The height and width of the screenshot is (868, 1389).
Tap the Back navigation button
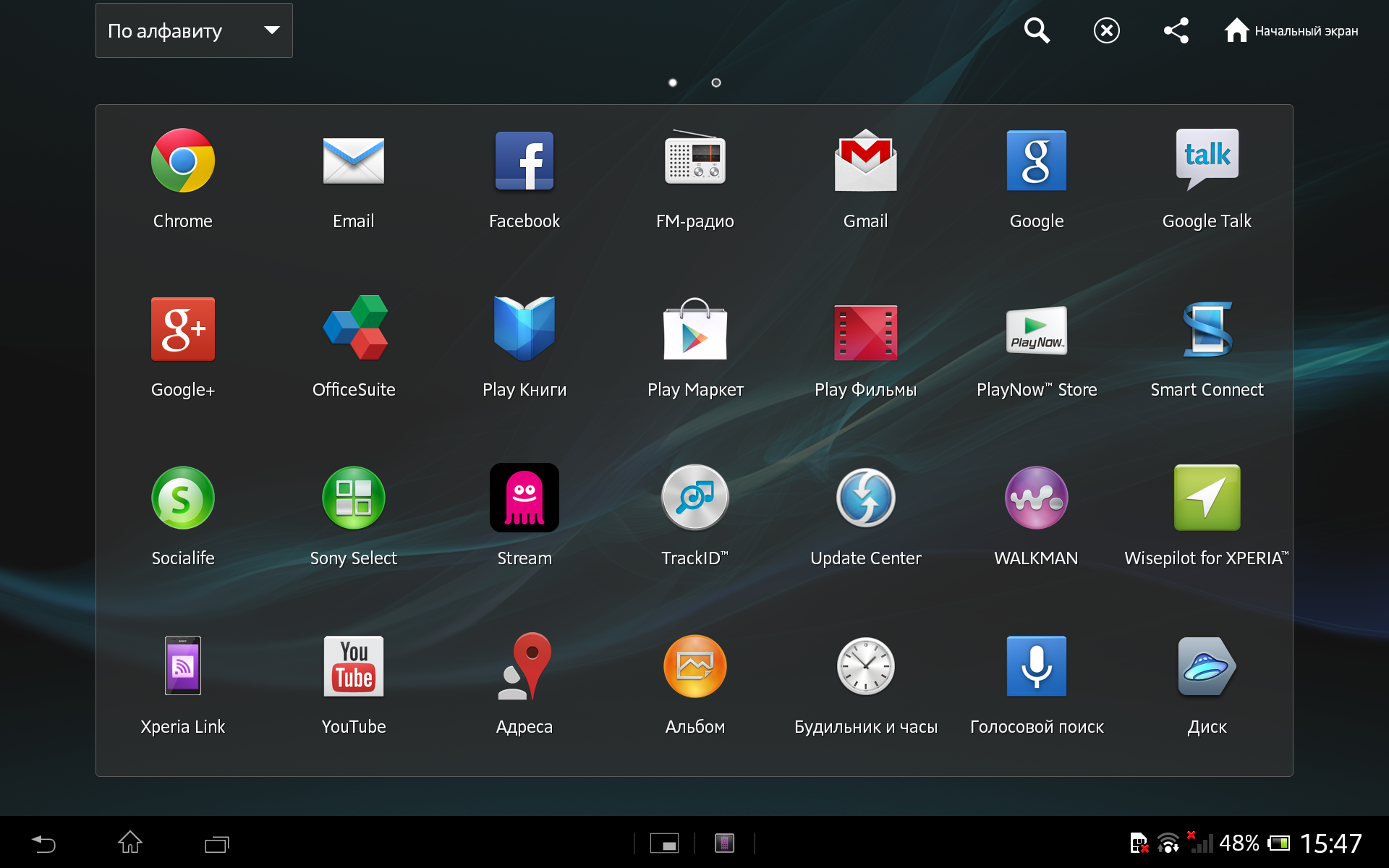pos(43,843)
